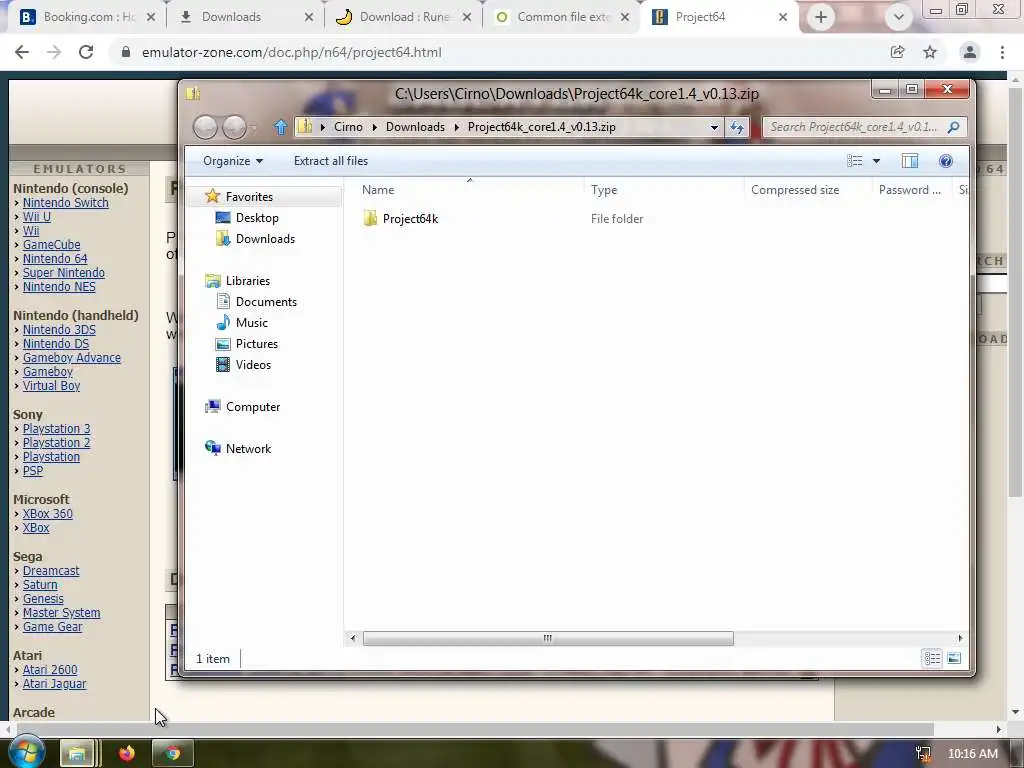Screen dimensions: 1024x768
Task: Open the Organize dropdown menu
Action: [x=232, y=161]
